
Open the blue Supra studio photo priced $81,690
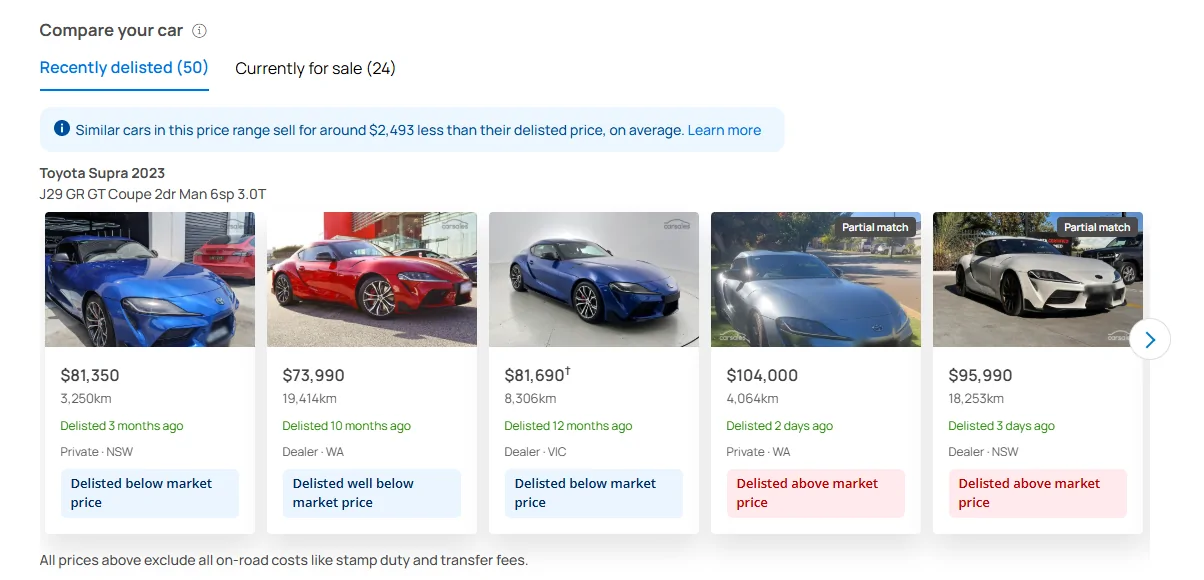tap(594, 280)
